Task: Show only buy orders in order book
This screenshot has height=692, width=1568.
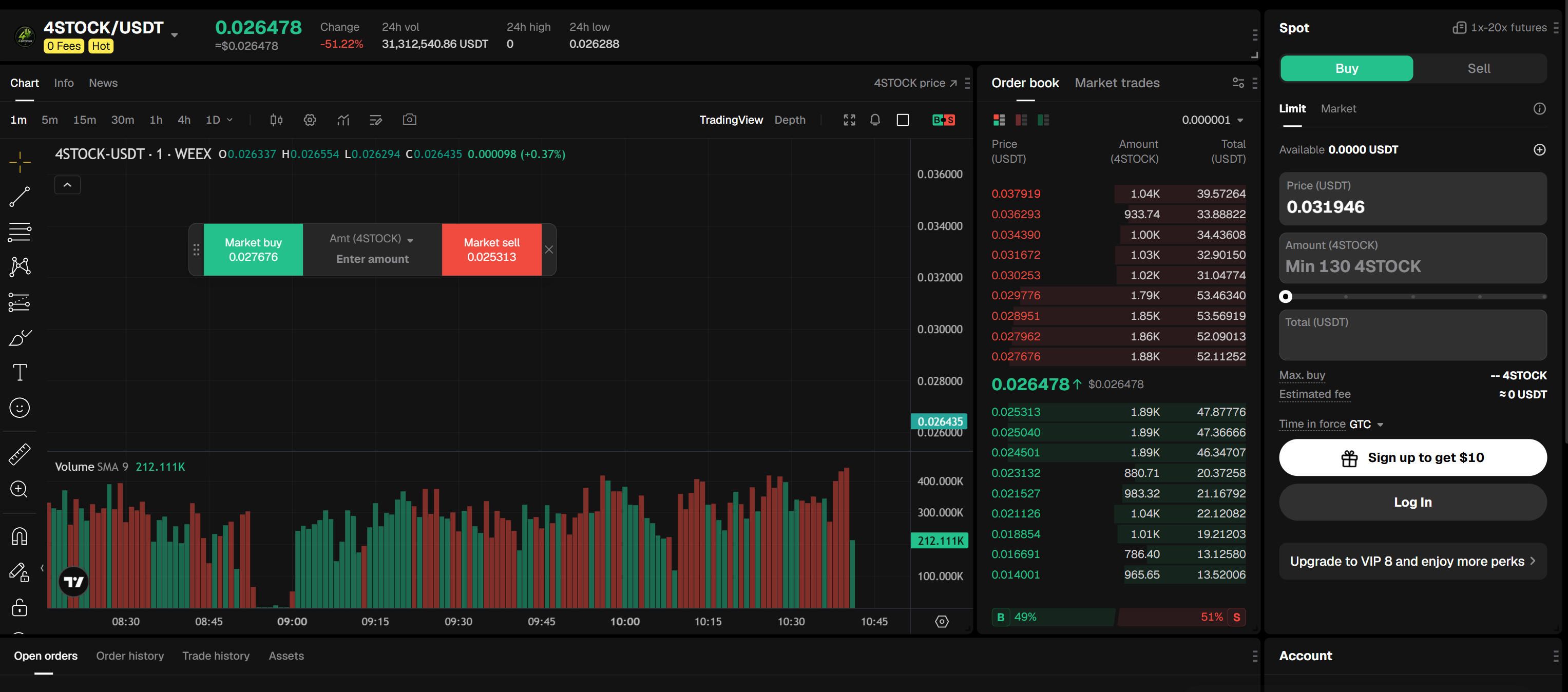Action: [x=1043, y=120]
